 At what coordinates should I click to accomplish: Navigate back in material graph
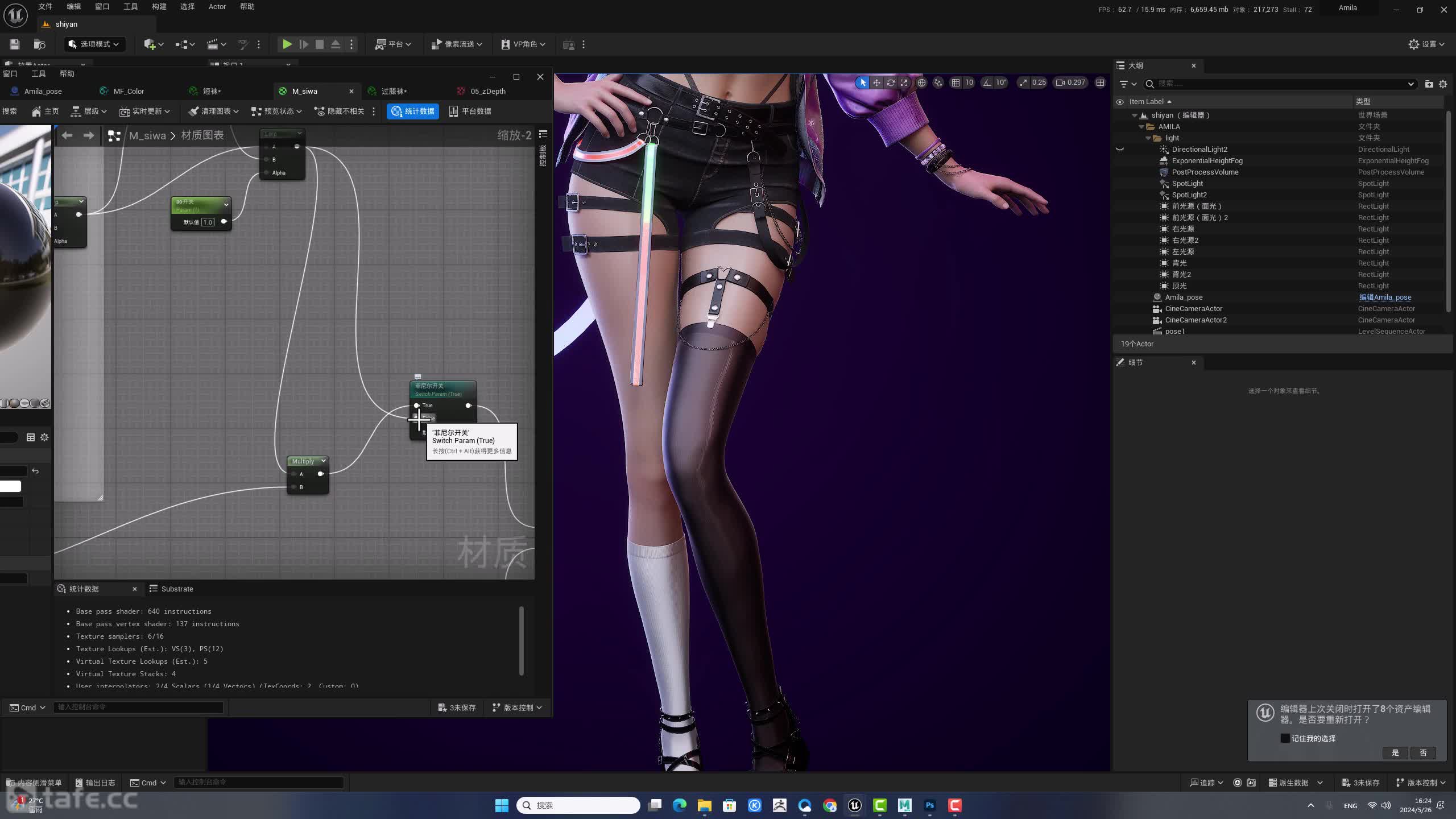coord(67,135)
